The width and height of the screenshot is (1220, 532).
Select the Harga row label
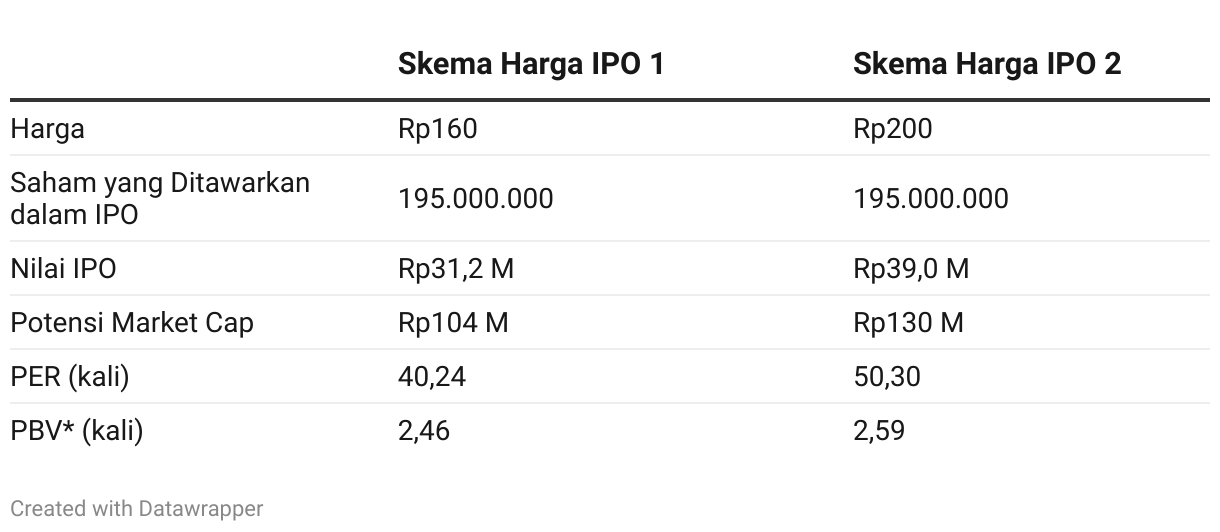coord(47,129)
